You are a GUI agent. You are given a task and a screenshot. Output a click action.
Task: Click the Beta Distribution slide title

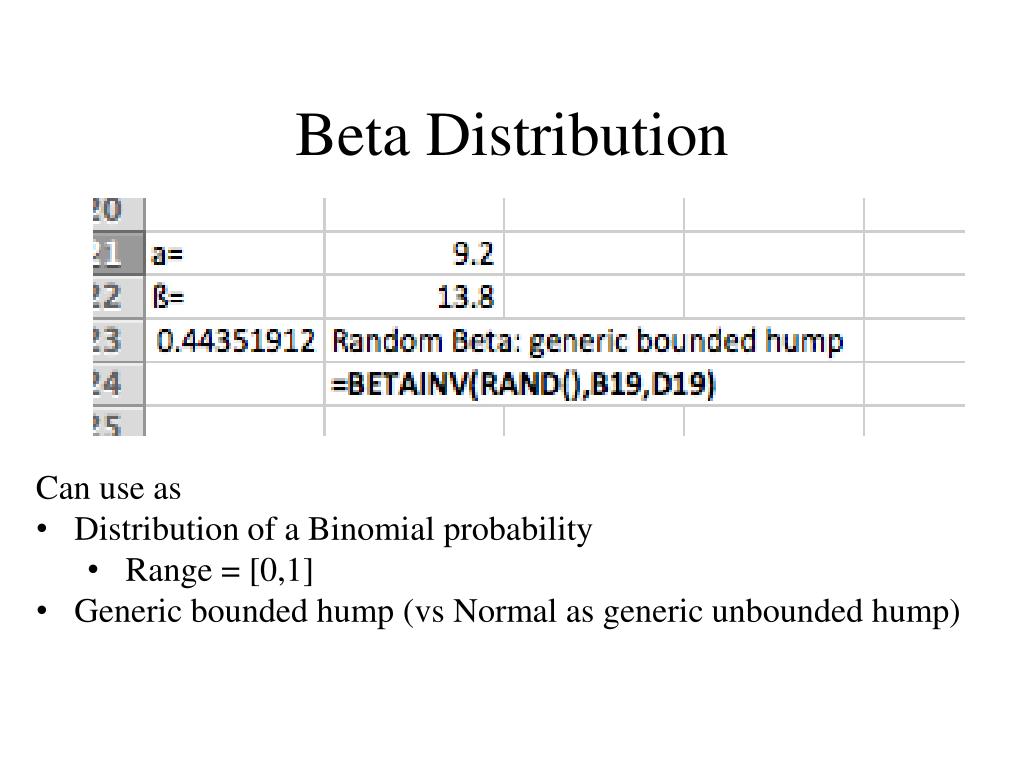point(511,135)
